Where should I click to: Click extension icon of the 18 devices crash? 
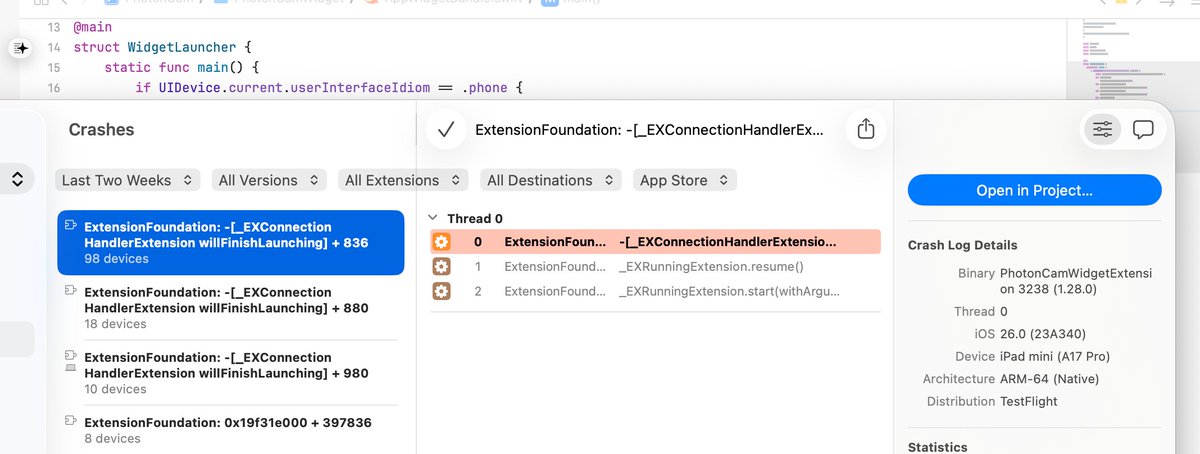(x=70, y=292)
